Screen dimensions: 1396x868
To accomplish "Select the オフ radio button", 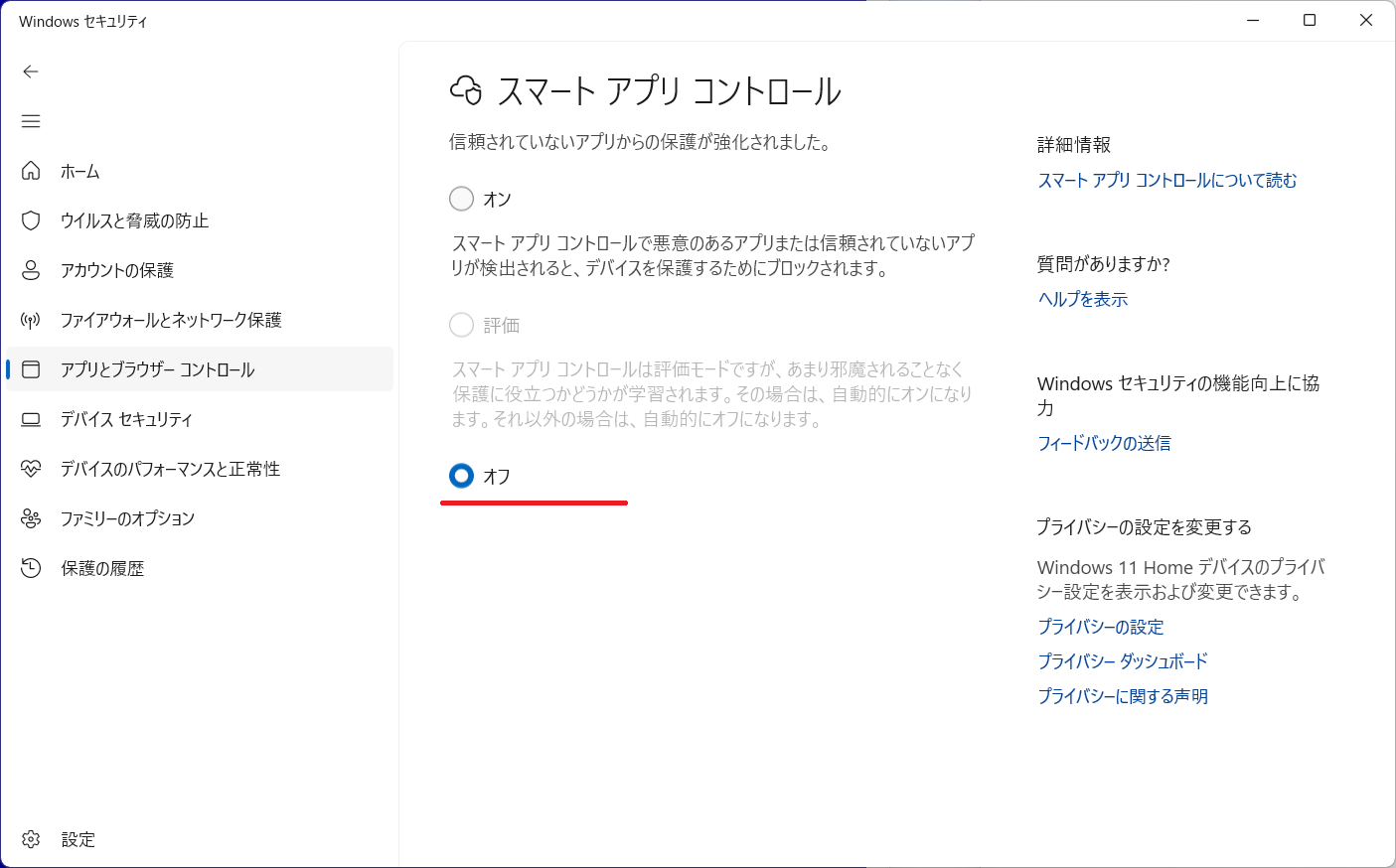I will click(x=461, y=476).
